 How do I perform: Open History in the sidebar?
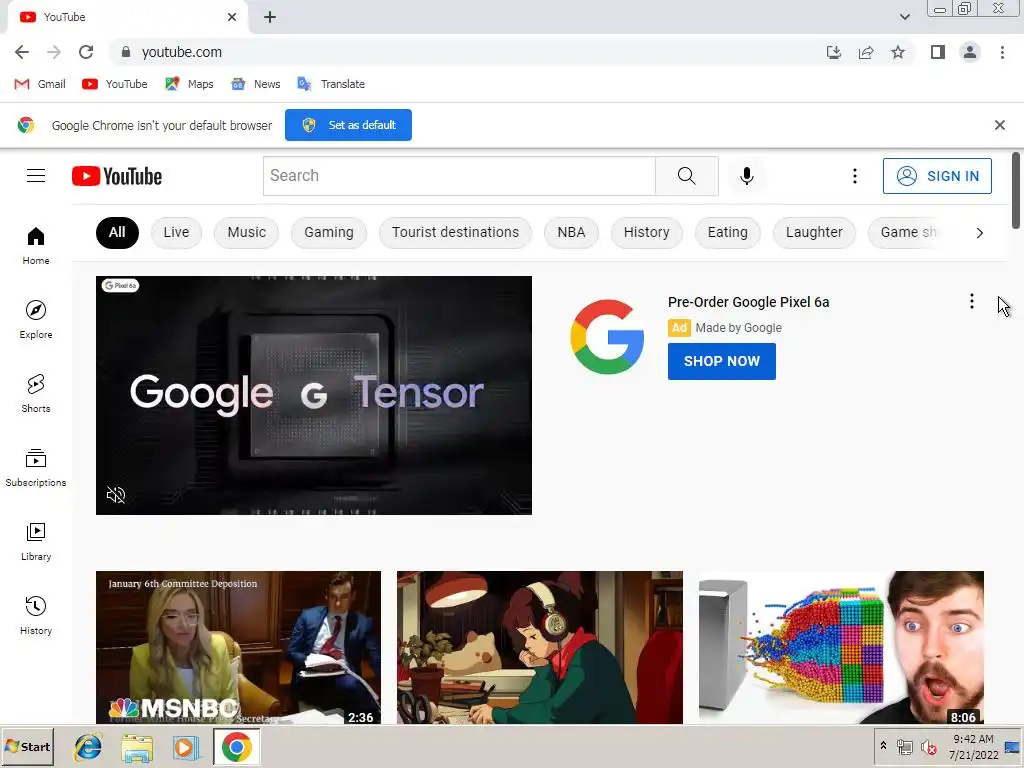click(x=36, y=615)
